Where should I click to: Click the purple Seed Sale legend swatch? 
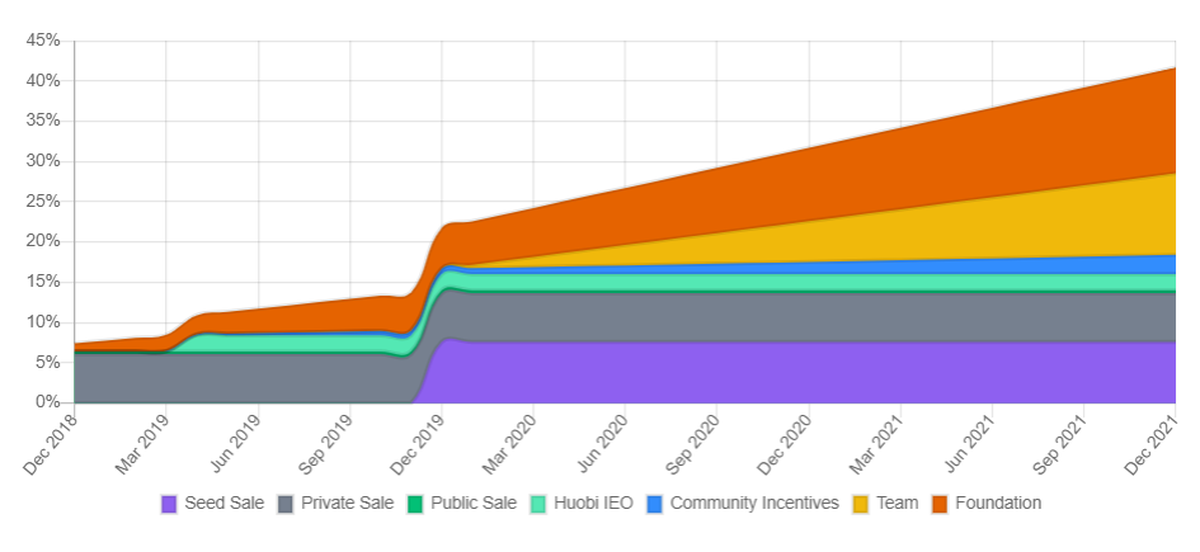(x=169, y=504)
